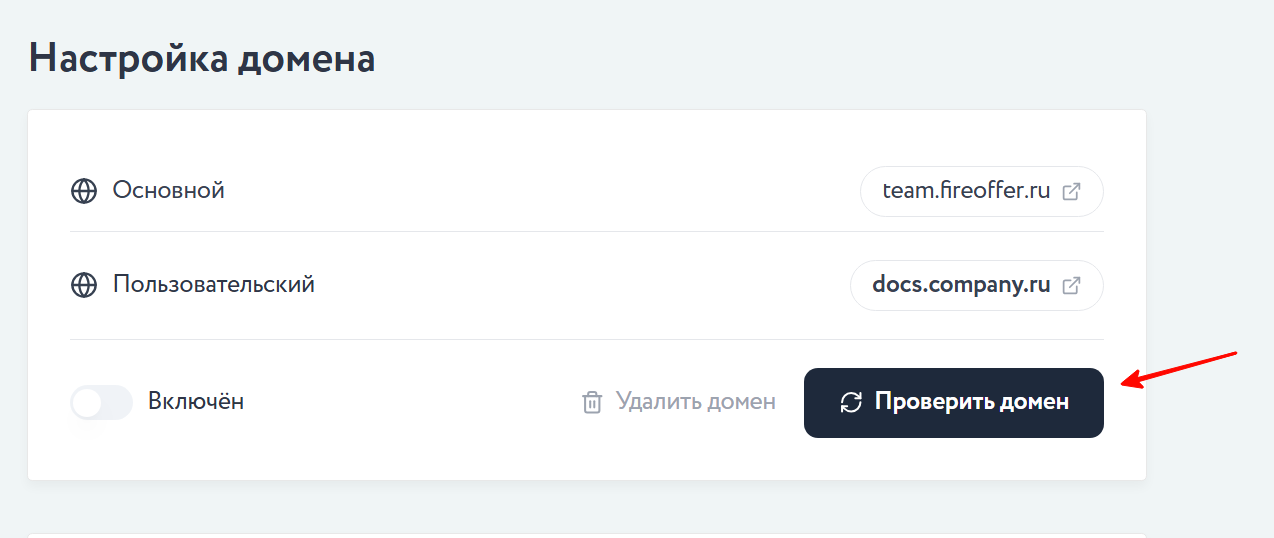Open the docs.company.ru domain link

point(961,285)
